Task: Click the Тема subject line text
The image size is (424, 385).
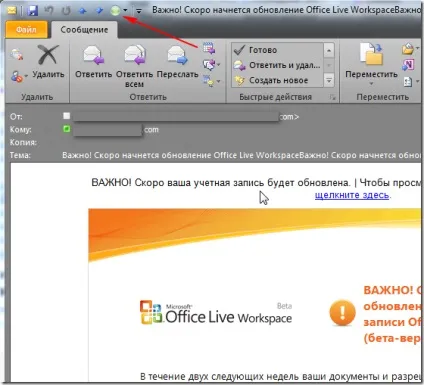Action: 241,155
